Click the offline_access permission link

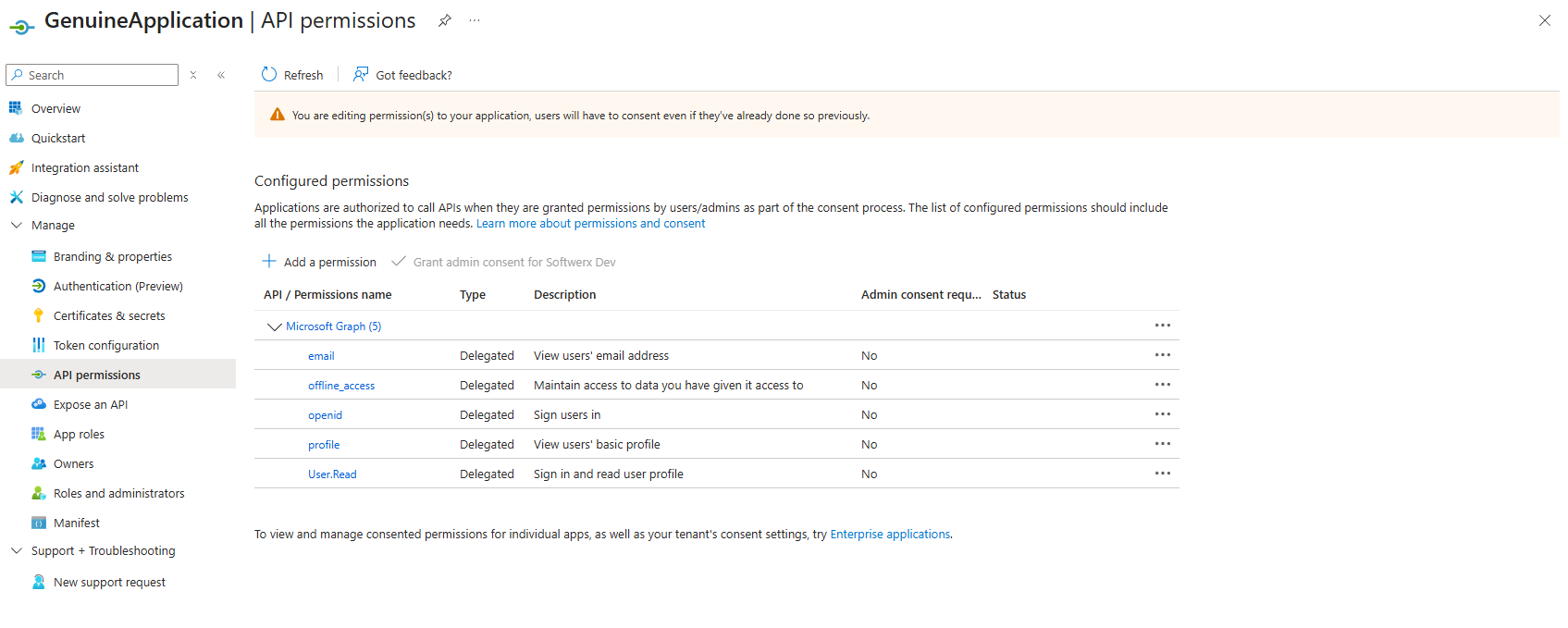click(x=341, y=386)
